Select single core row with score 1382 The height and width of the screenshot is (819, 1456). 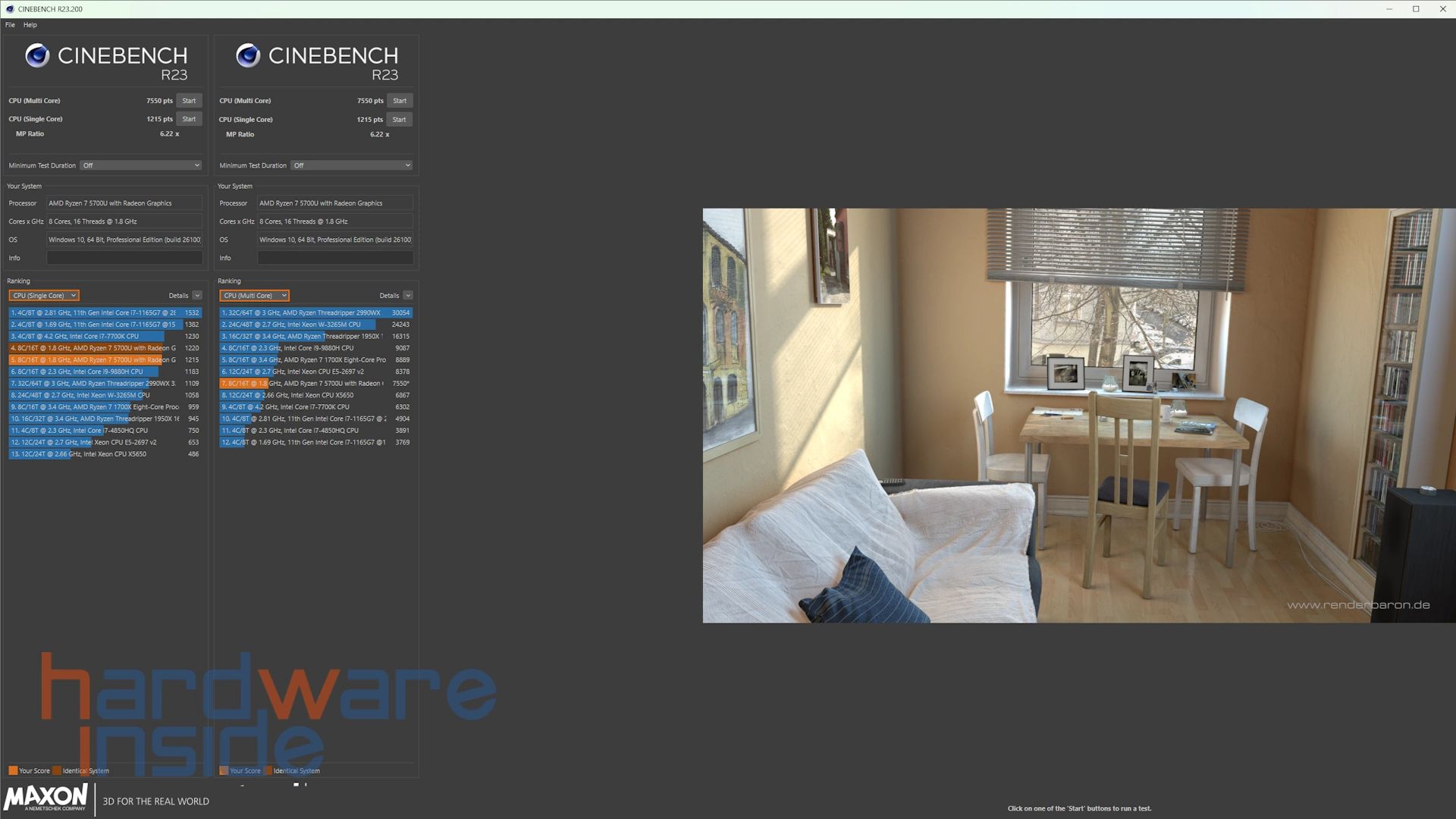(x=105, y=325)
